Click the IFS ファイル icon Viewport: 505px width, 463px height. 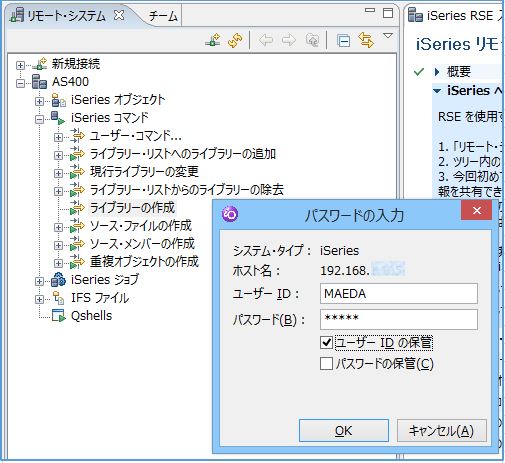coord(59,298)
